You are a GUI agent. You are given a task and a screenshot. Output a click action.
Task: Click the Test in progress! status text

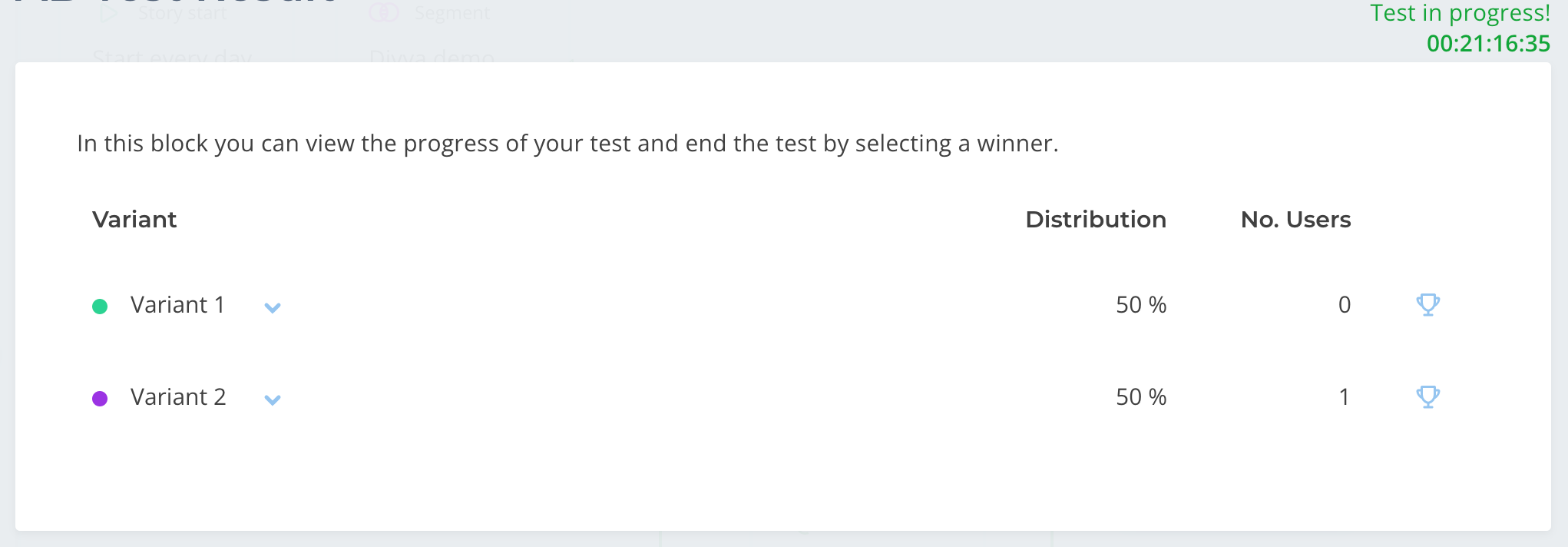(1460, 14)
